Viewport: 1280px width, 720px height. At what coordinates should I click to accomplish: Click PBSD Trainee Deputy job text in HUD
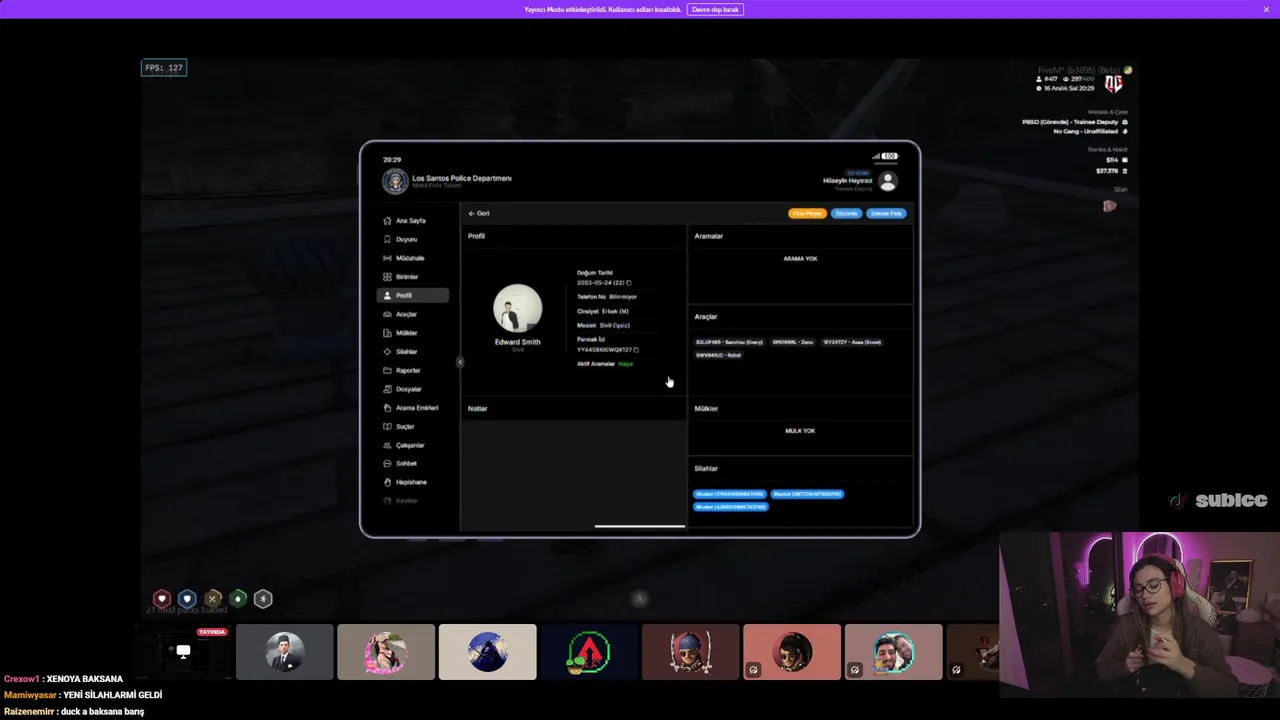click(x=1070, y=122)
